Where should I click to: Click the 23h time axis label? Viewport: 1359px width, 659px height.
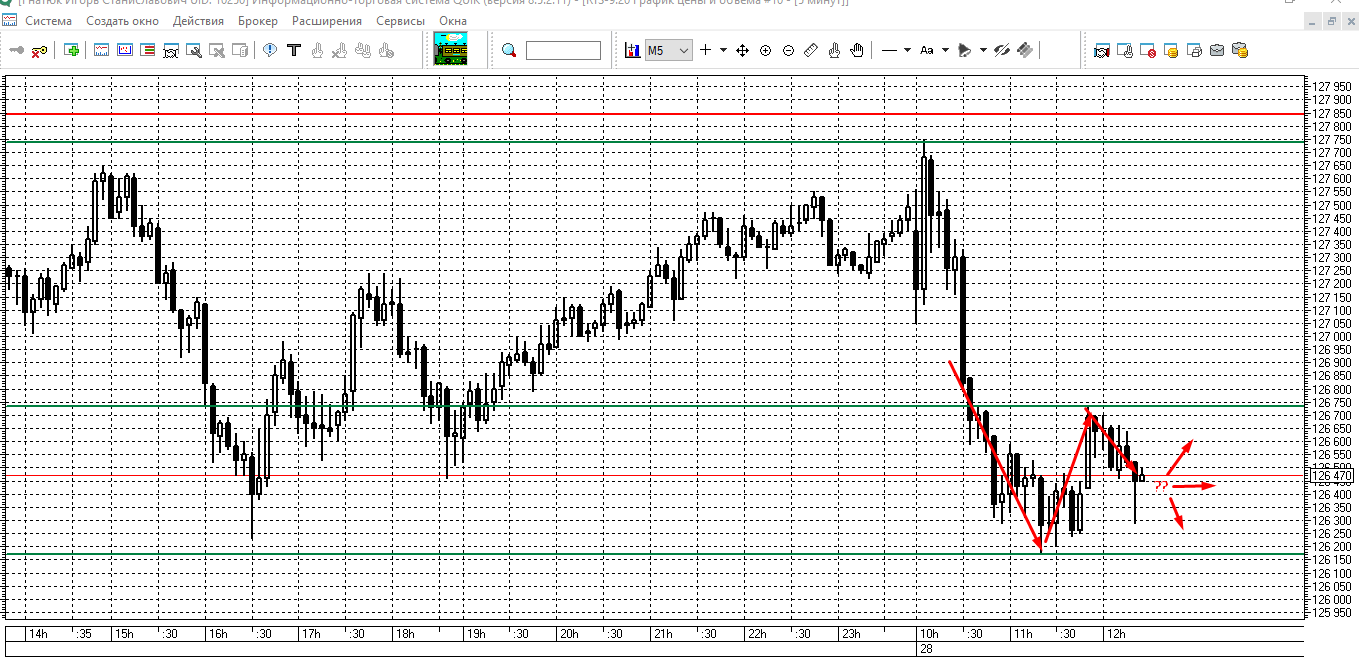point(851,634)
